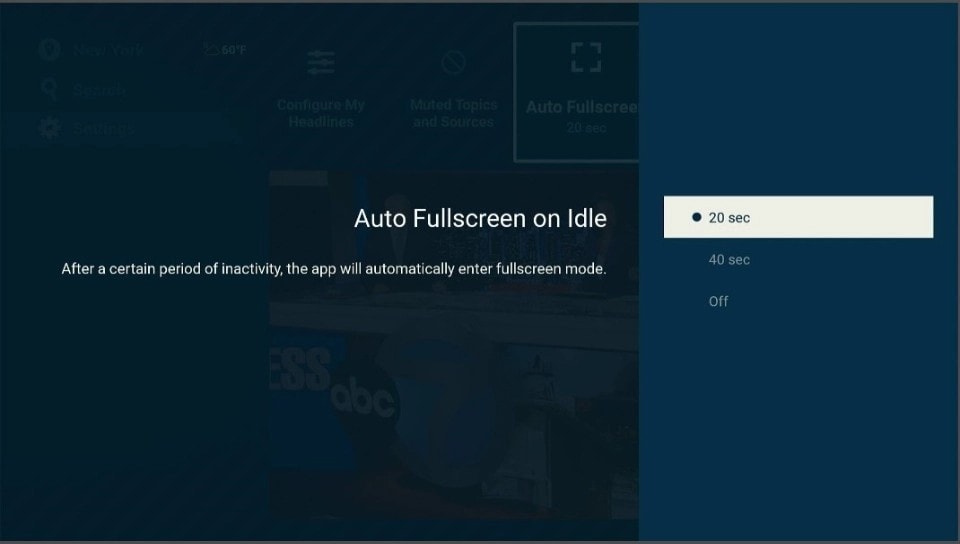Screen dimensions: 960x544
Task: Select the Auto Fullscreen corner-brackets icon
Action: [x=586, y=58]
